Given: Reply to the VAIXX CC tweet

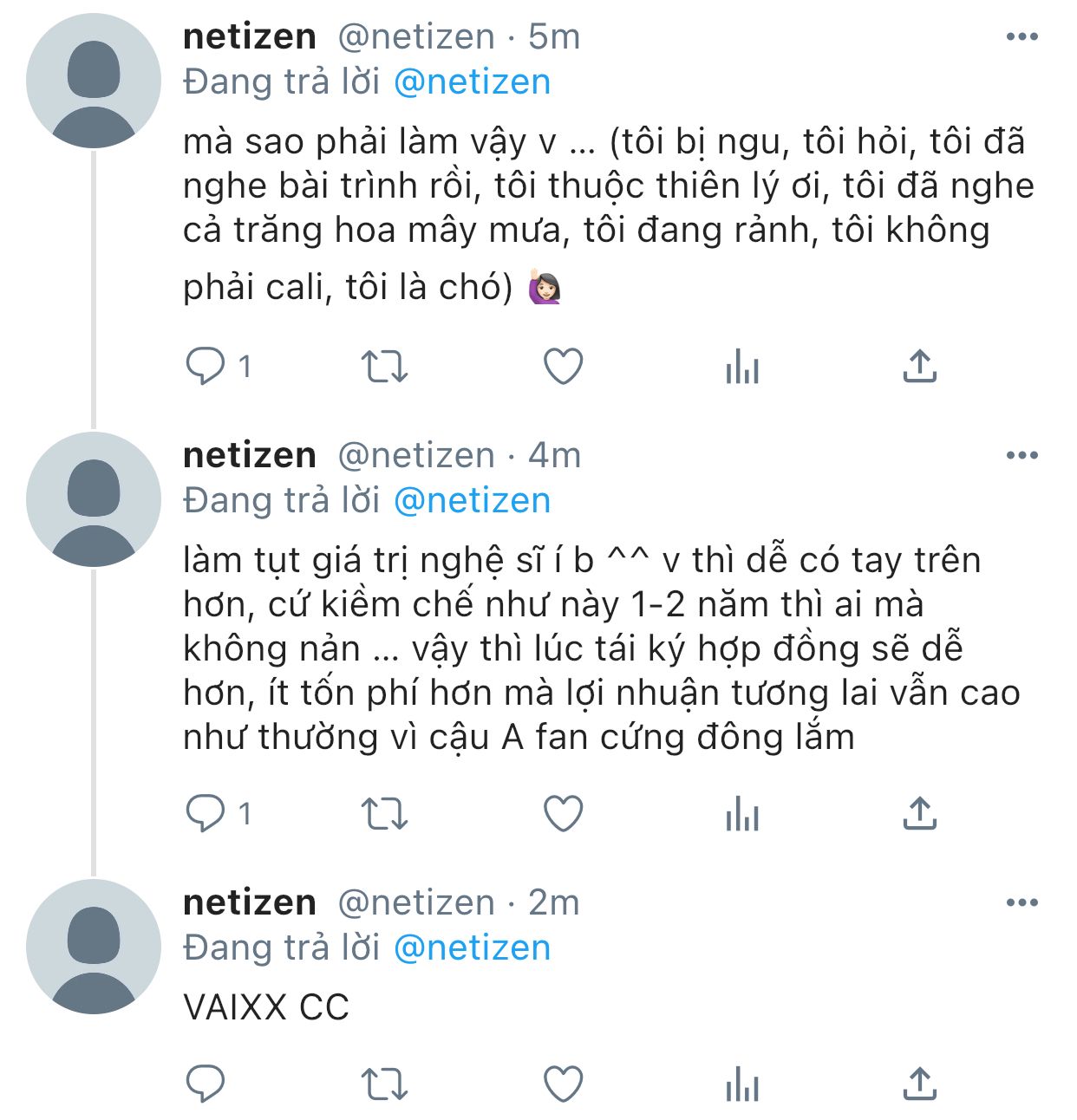Looking at the screenshot, I should coord(206,1084).
